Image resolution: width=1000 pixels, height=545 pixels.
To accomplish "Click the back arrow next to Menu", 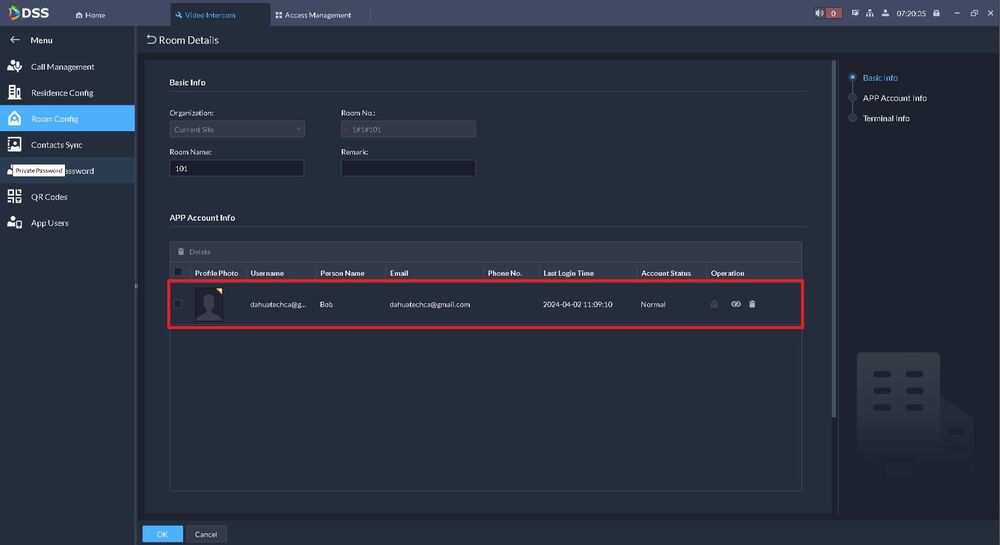I will tap(14, 40).
